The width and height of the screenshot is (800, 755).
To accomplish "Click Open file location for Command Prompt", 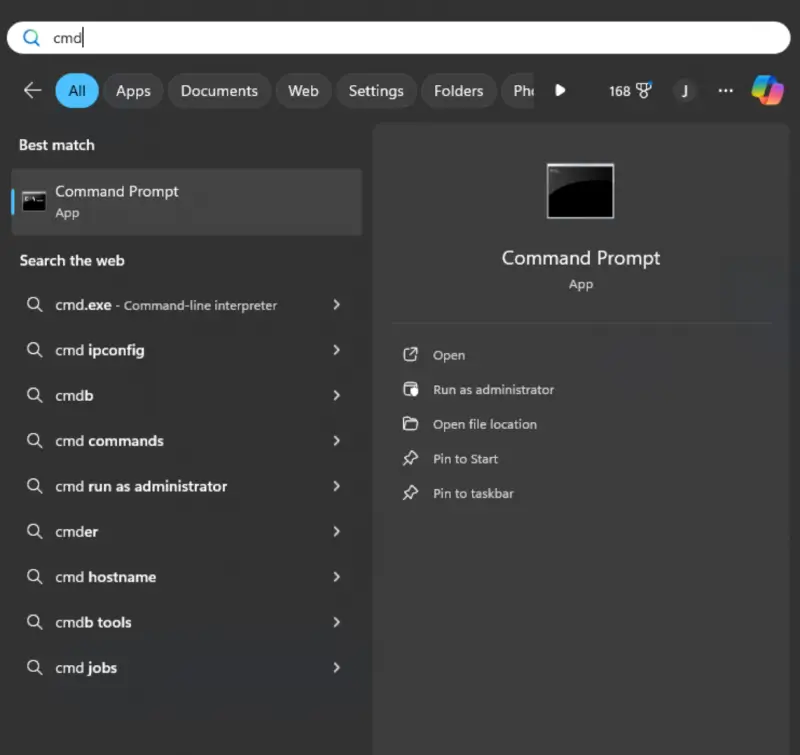I will point(484,424).
